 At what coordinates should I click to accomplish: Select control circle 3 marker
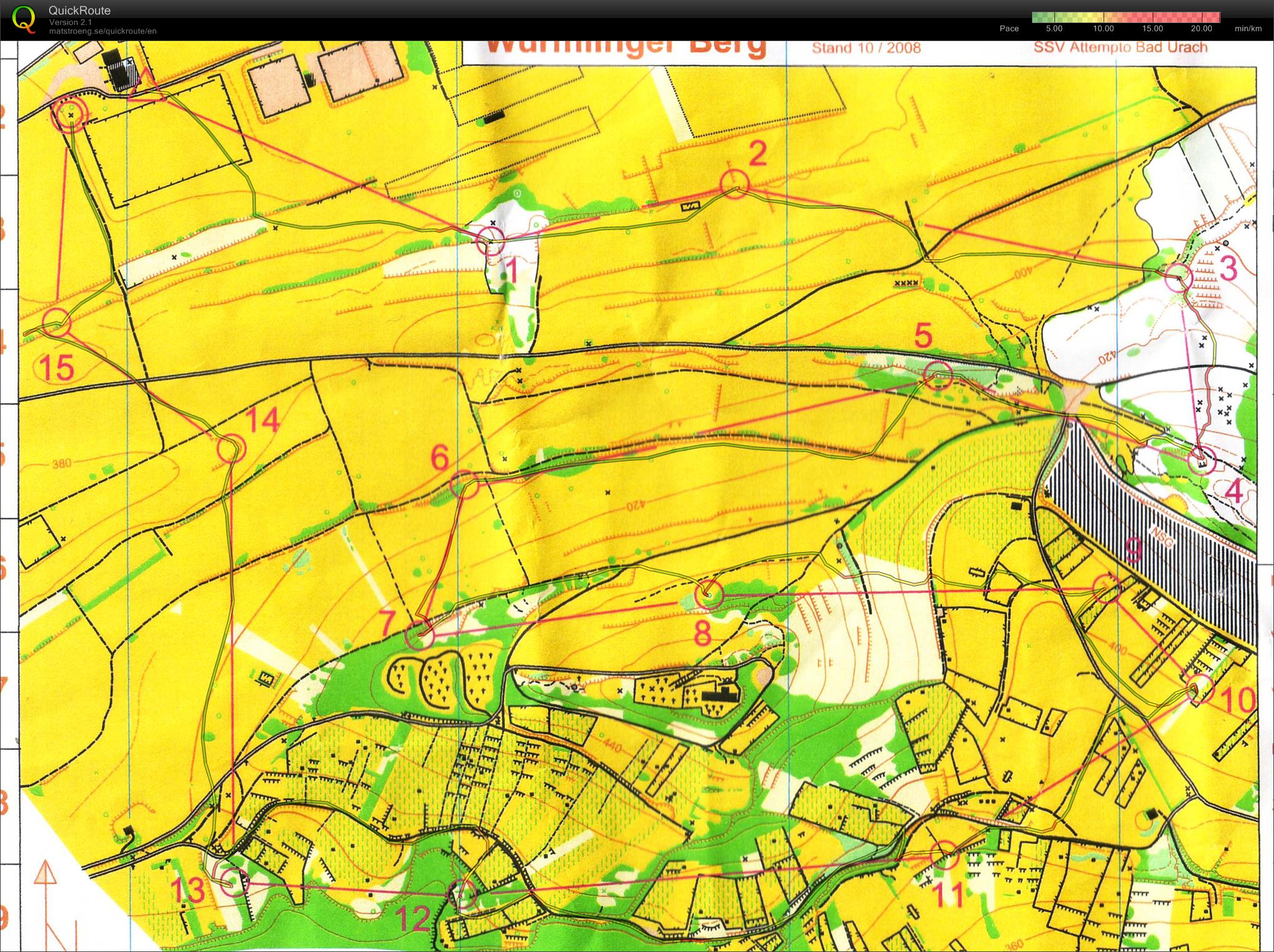(x=1178, y=278)
